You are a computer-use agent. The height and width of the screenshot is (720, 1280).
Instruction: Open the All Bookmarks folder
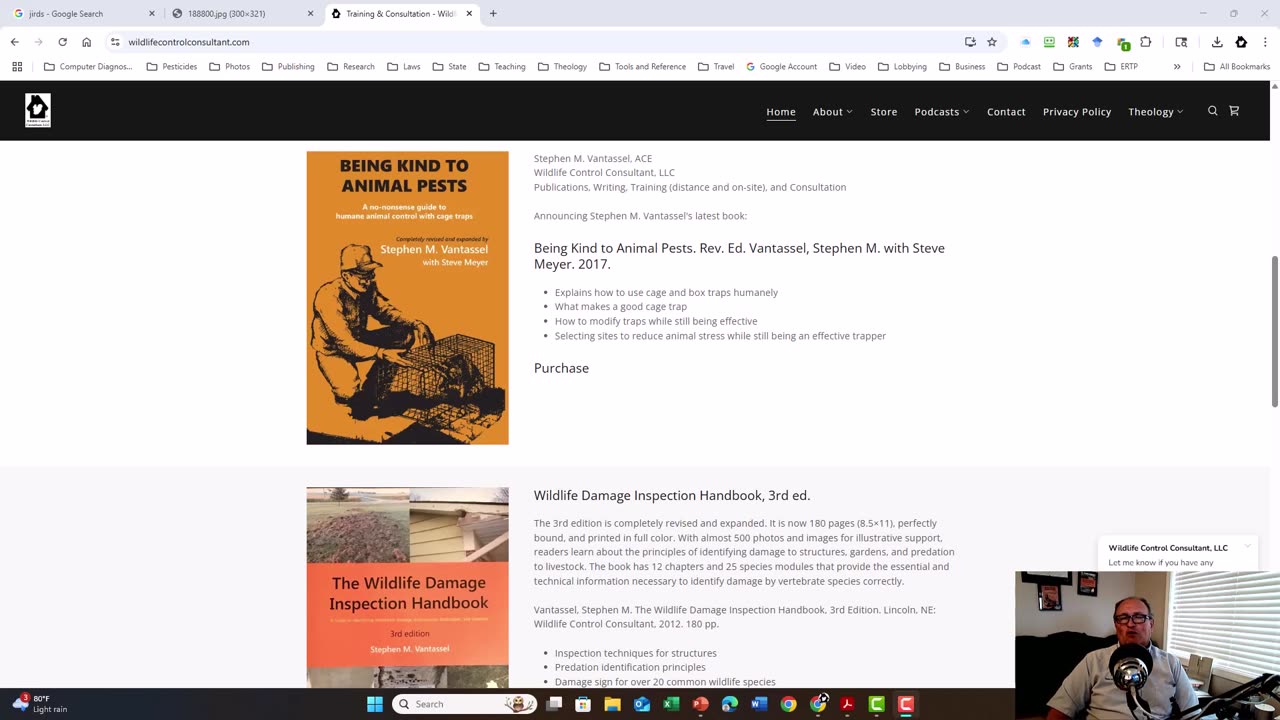tap(1236, 67)
